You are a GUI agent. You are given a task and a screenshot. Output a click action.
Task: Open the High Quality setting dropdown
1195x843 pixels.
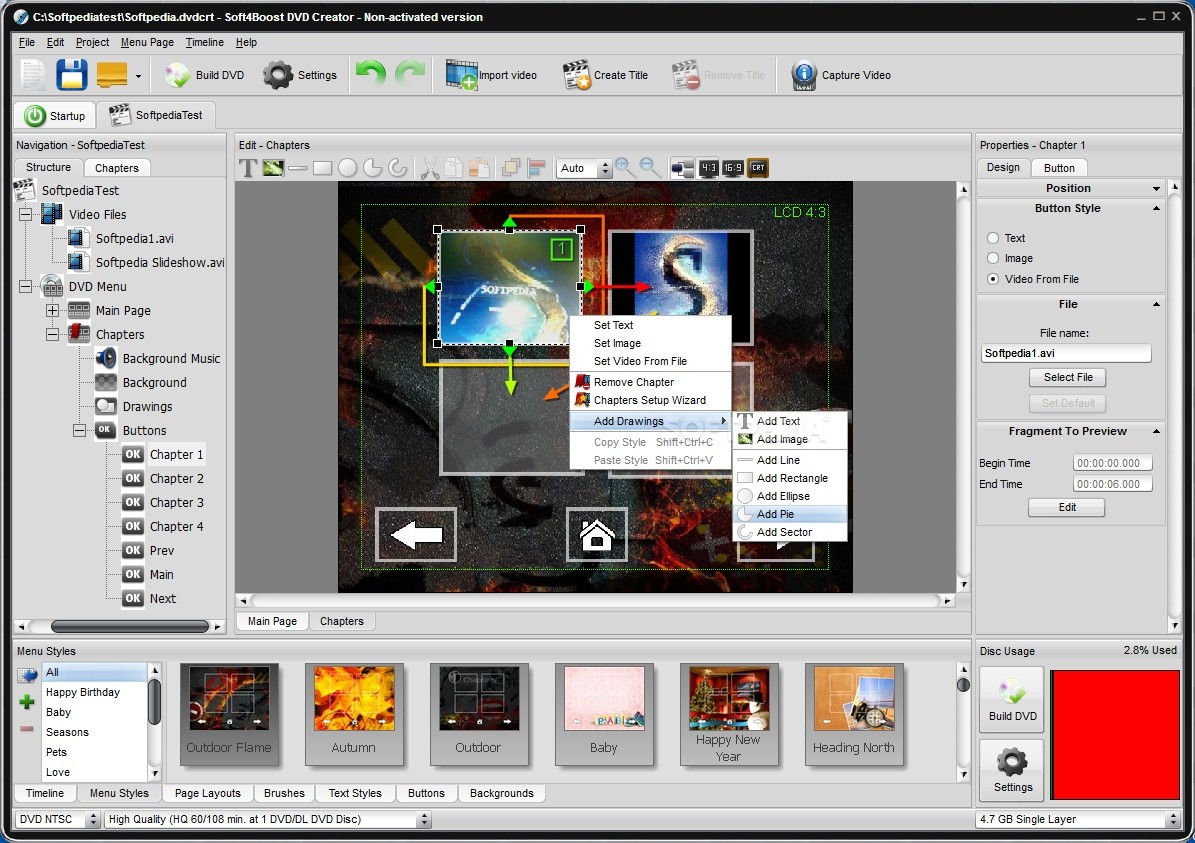point(424,819)
